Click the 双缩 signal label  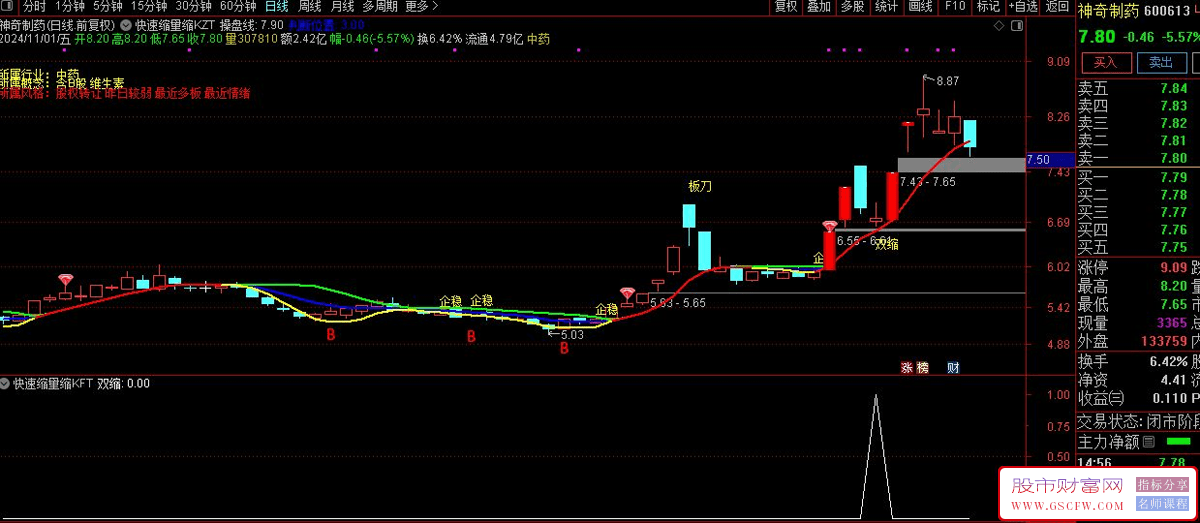(886, 245)
